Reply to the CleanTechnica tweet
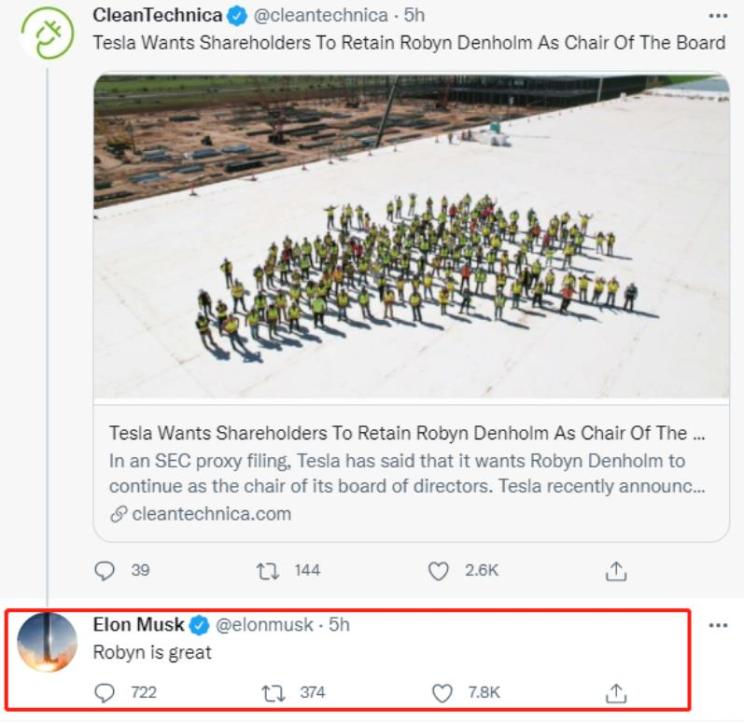Screen dimensions: 744x723 pyautogui.click(x=105, y=570)
